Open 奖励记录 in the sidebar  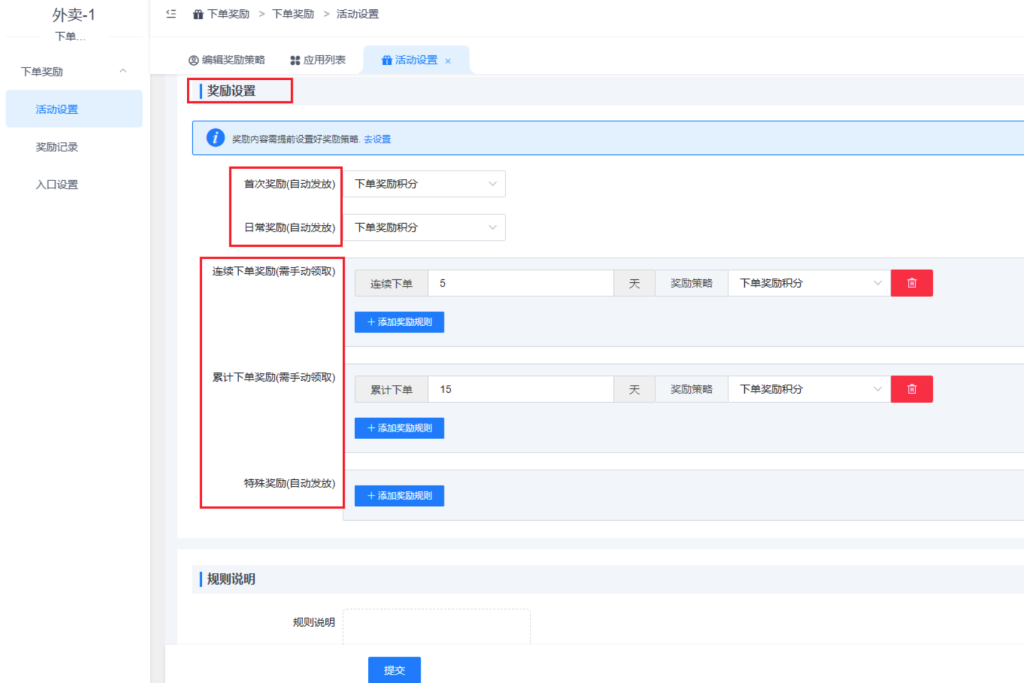click(x=57, y=147)
